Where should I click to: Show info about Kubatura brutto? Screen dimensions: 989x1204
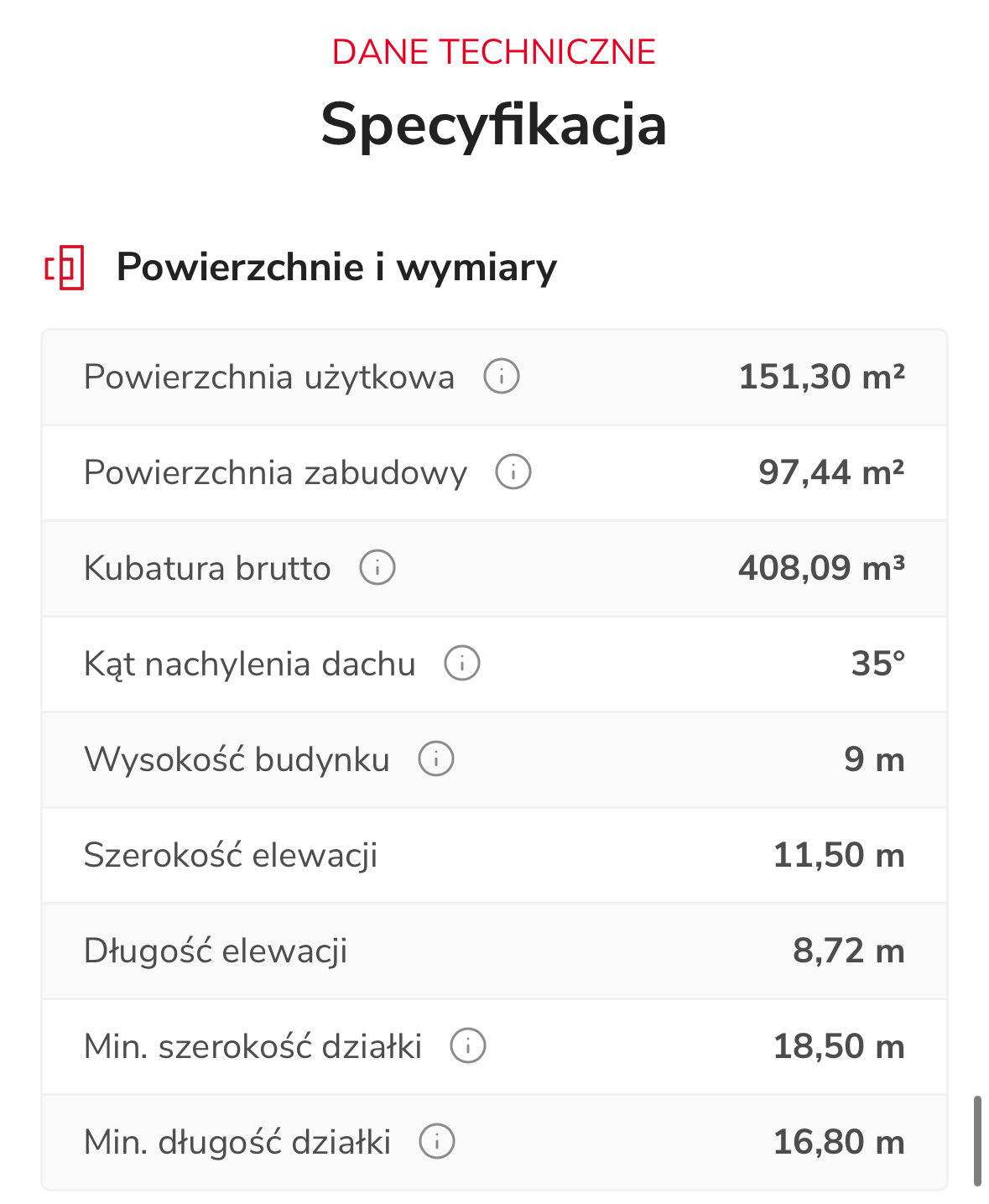377,567
